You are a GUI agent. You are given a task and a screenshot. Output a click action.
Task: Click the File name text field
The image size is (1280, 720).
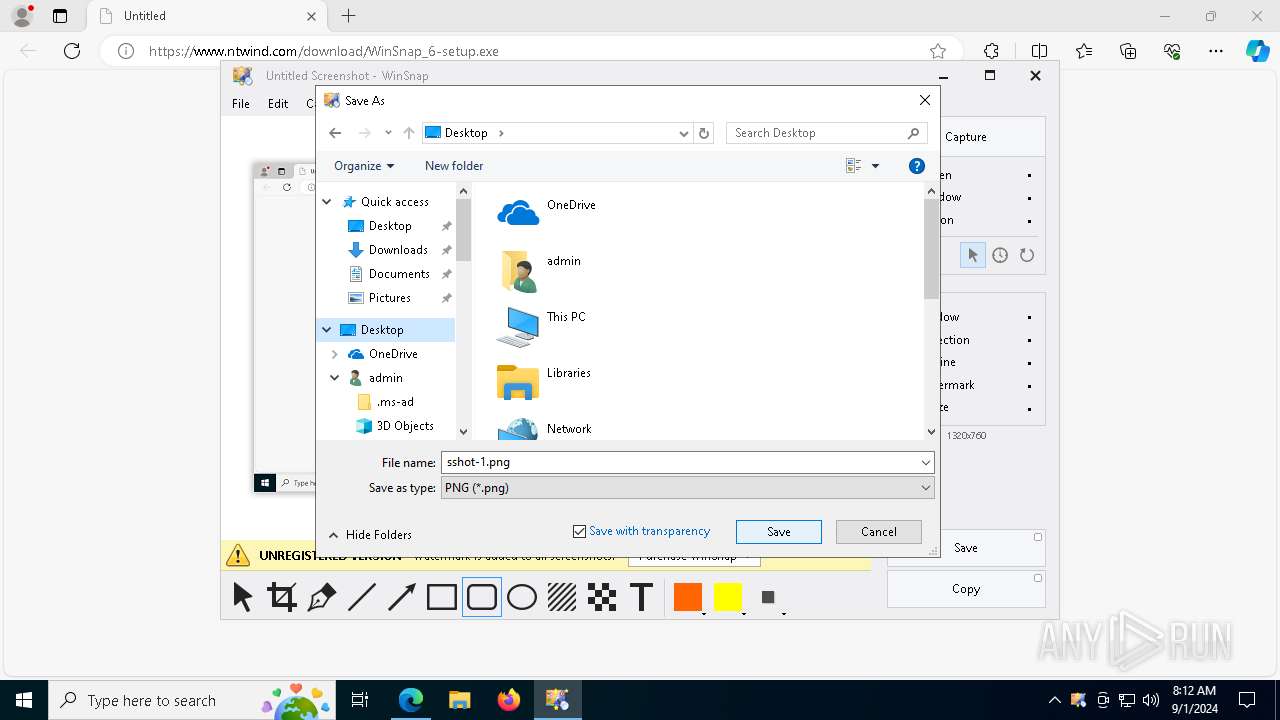(x=679, y=462)
